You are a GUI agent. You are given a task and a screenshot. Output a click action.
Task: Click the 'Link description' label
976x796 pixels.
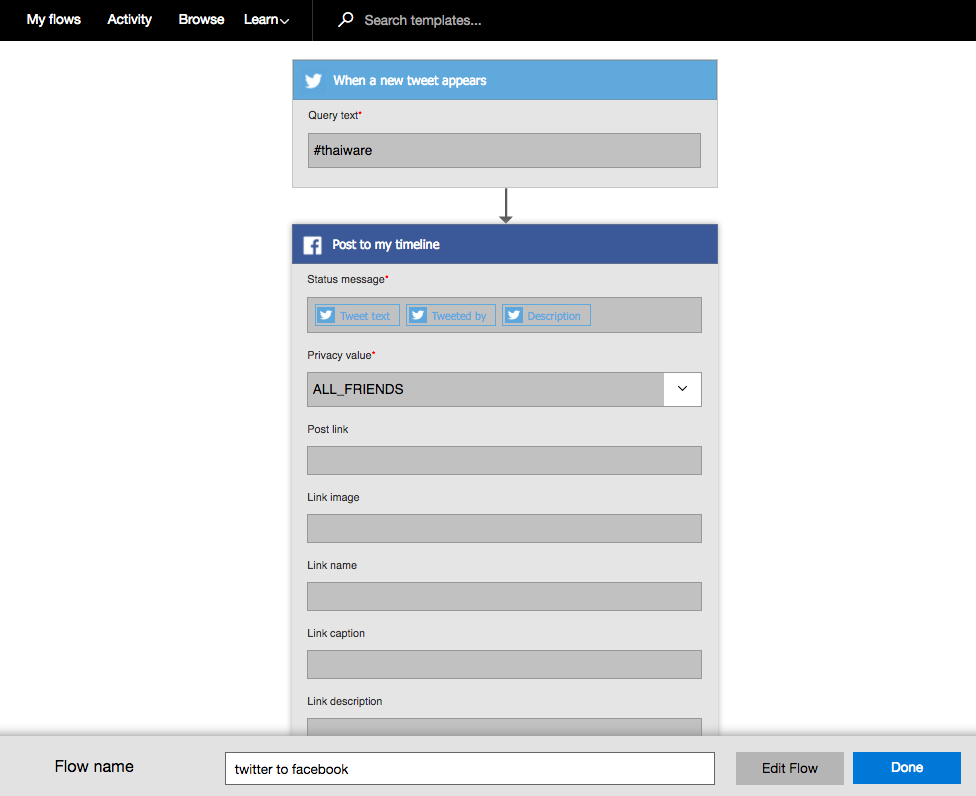345,701
